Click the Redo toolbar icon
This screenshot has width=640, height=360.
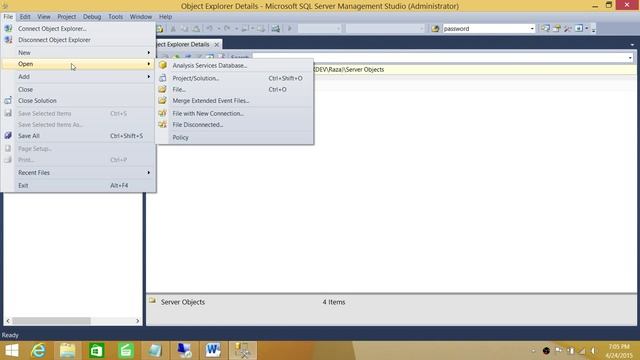point(227,29)
